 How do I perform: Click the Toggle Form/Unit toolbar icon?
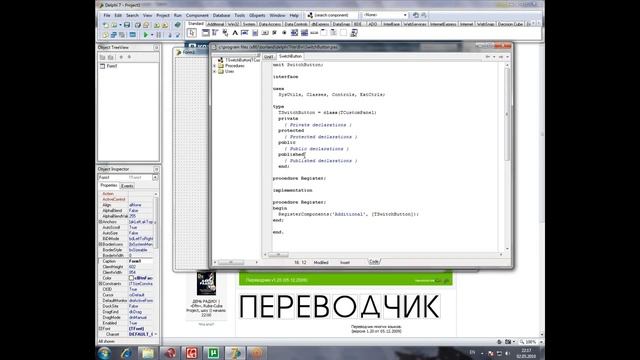[122, 35]
